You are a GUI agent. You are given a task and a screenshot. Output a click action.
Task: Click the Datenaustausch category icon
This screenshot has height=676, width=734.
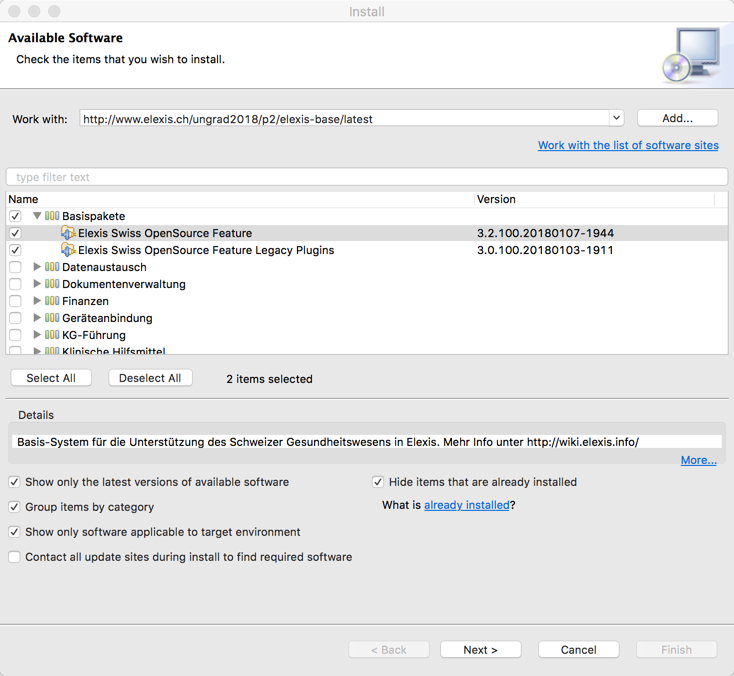tap(52, 267)
